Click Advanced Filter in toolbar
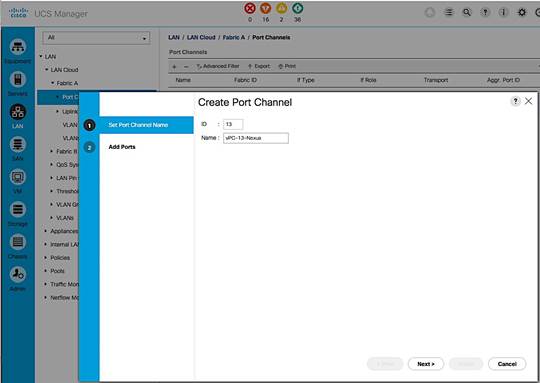 [x=218, y=66]
